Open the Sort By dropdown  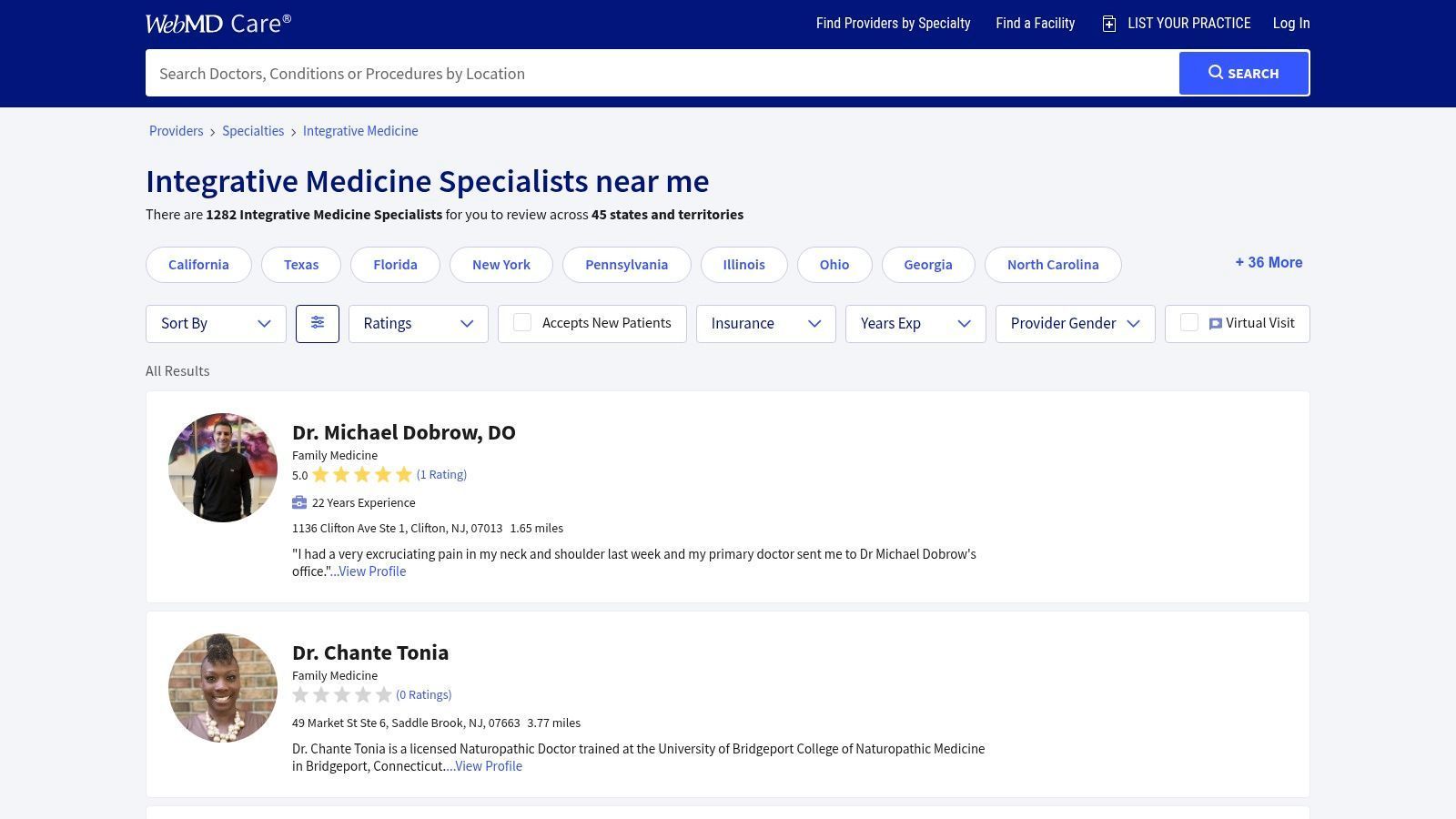(216, 323)
